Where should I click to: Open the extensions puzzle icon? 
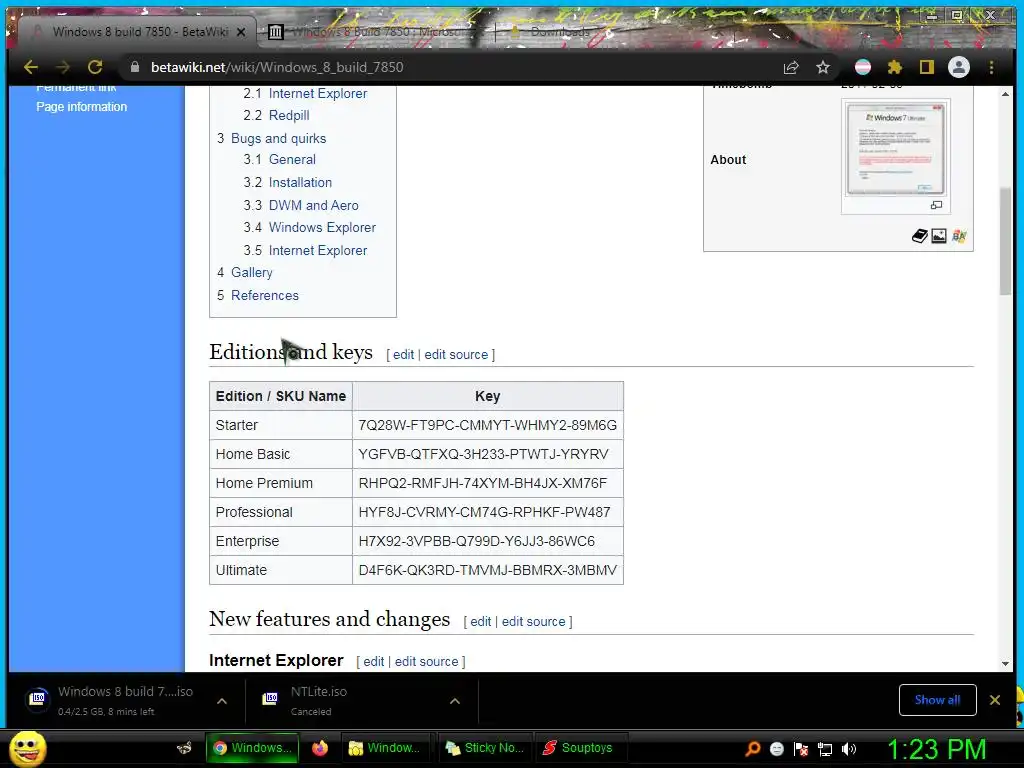coord(895,67)
